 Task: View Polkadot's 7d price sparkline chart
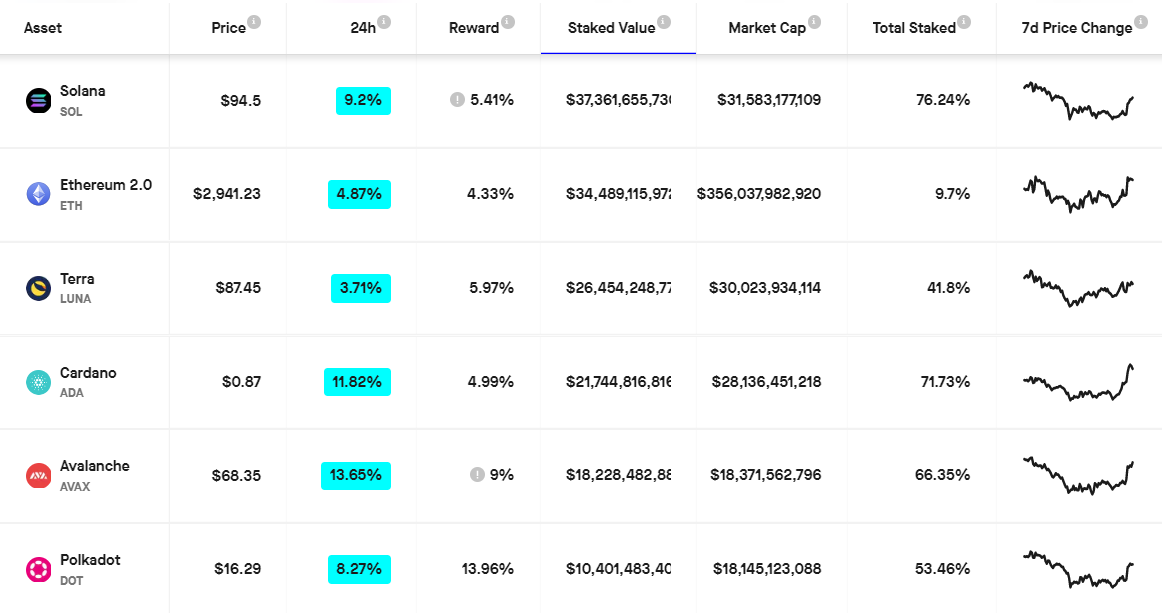(x=1078, y=569)
